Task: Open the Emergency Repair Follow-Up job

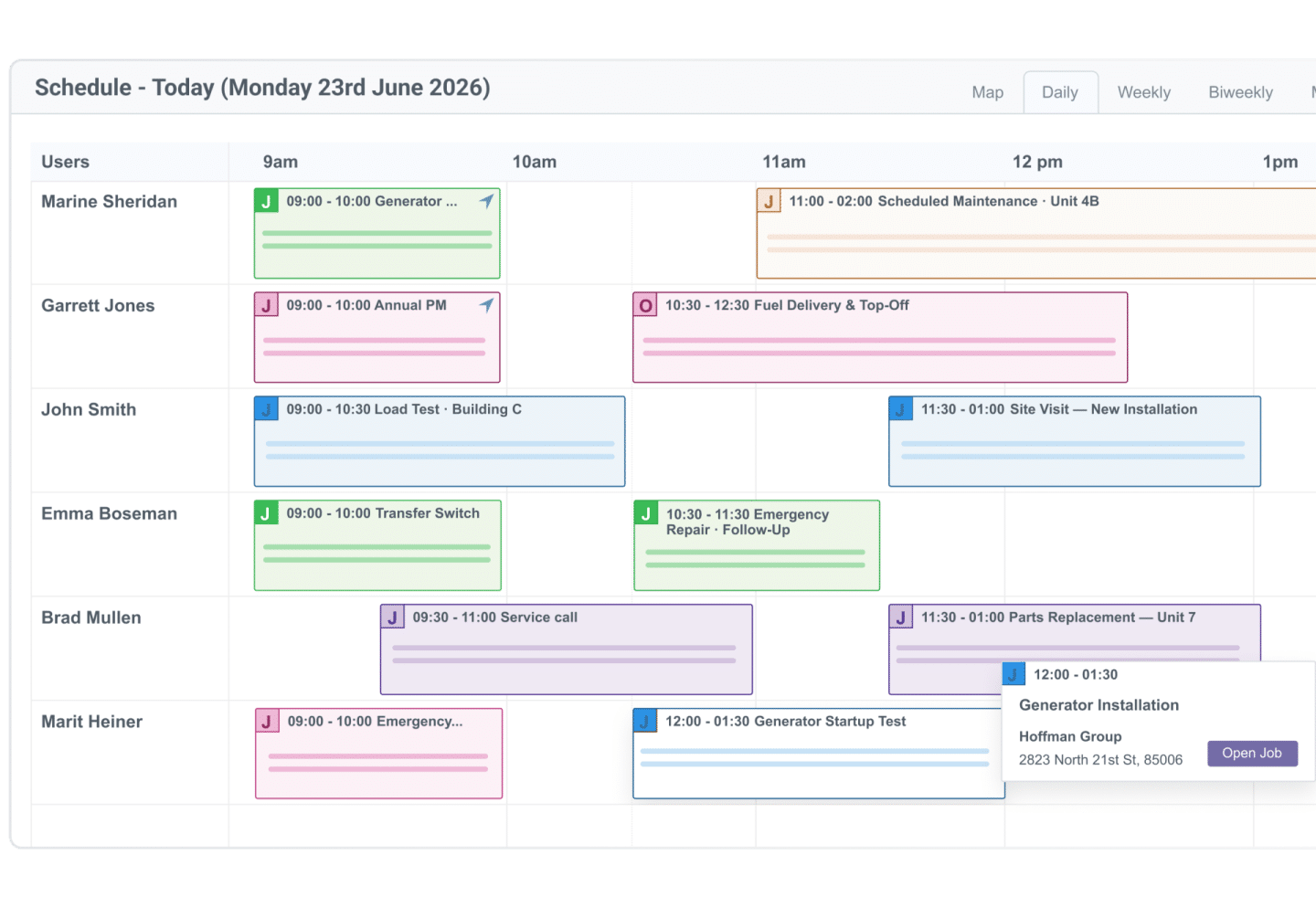Action: (x=757, y=545)
